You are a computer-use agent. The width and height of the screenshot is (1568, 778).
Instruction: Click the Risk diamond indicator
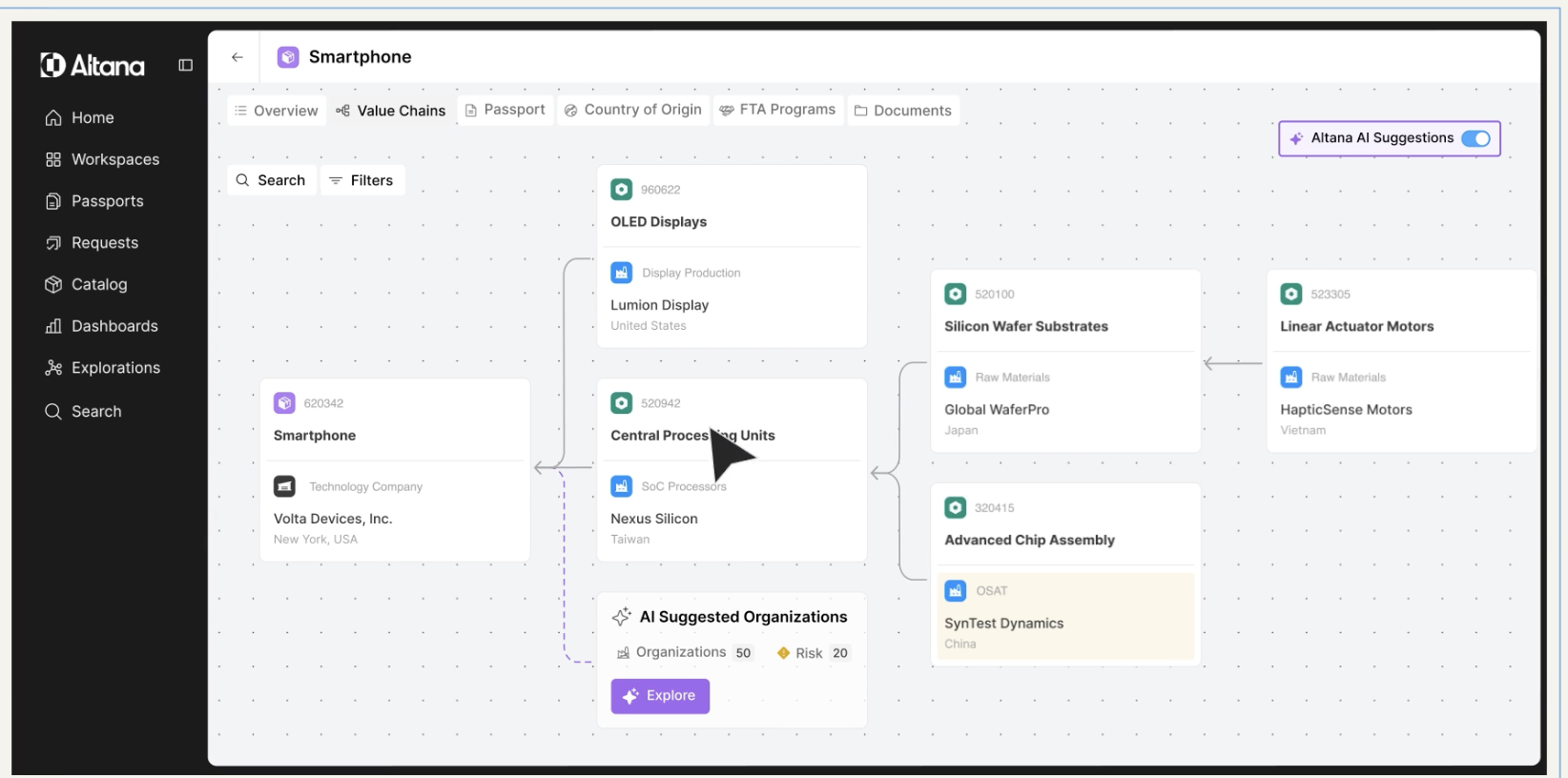coord(783,653)
